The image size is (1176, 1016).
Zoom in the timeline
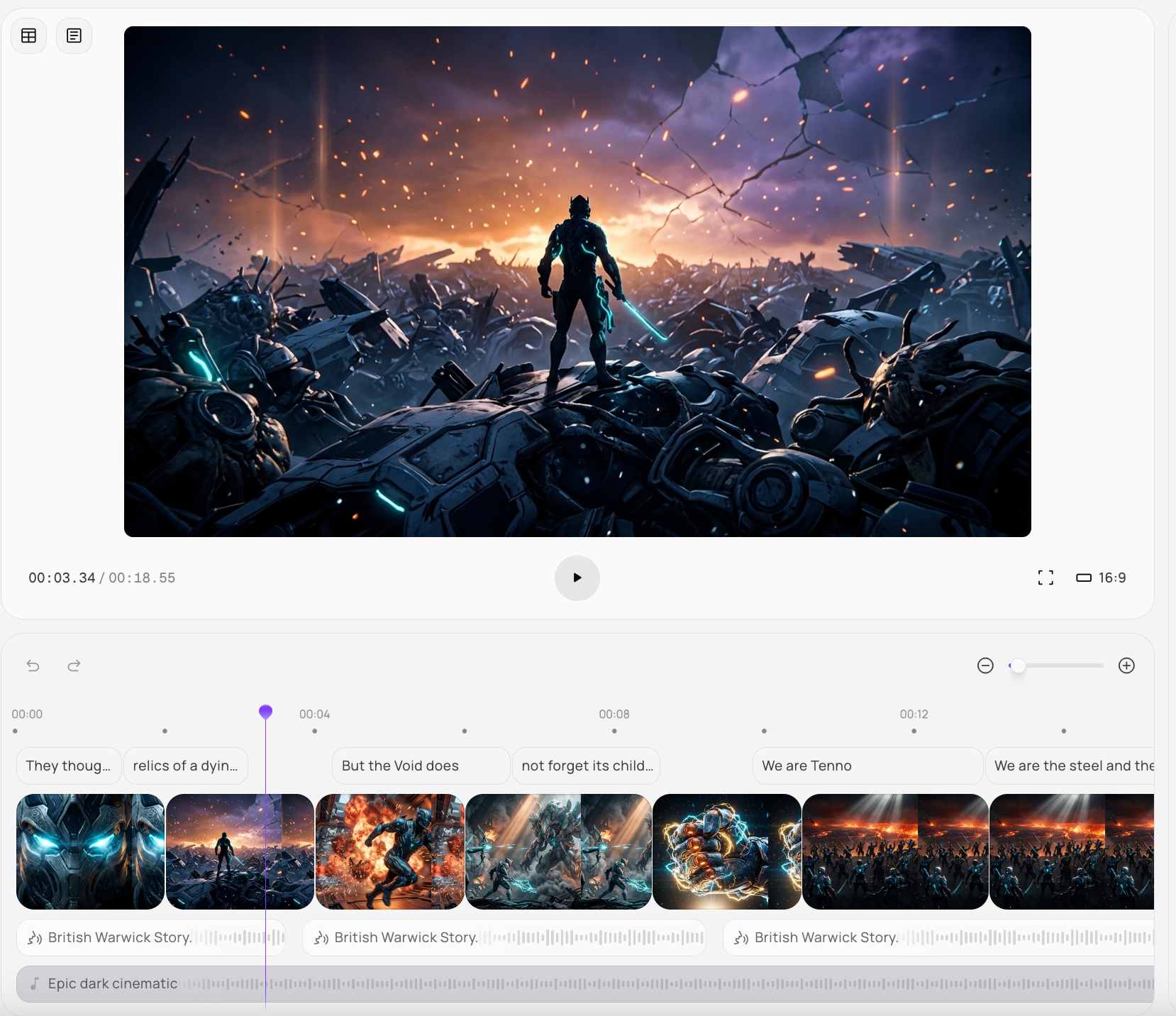click(x=1126, y=666)
